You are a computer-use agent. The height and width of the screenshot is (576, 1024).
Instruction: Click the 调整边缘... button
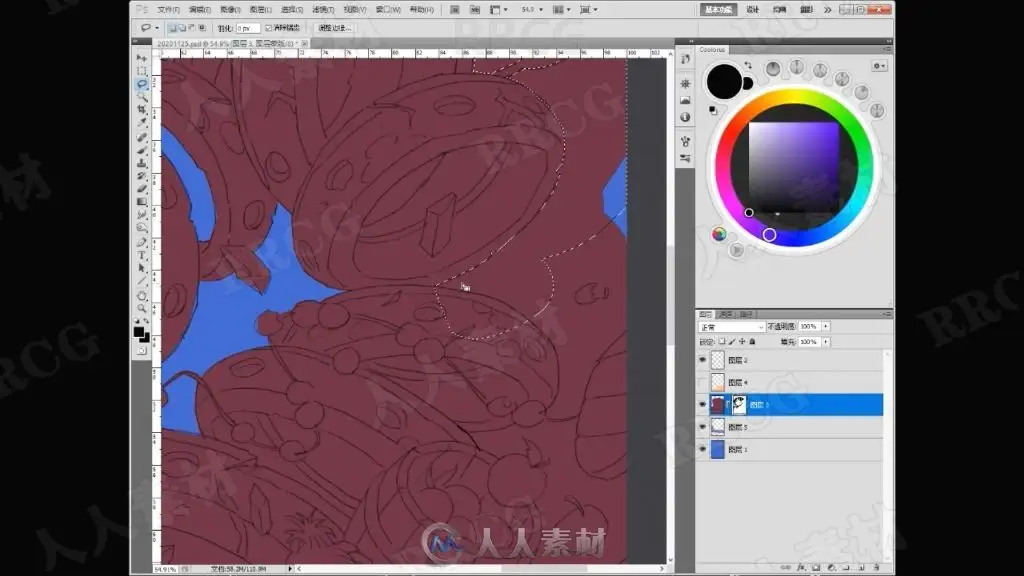click(x=334, y=28)
